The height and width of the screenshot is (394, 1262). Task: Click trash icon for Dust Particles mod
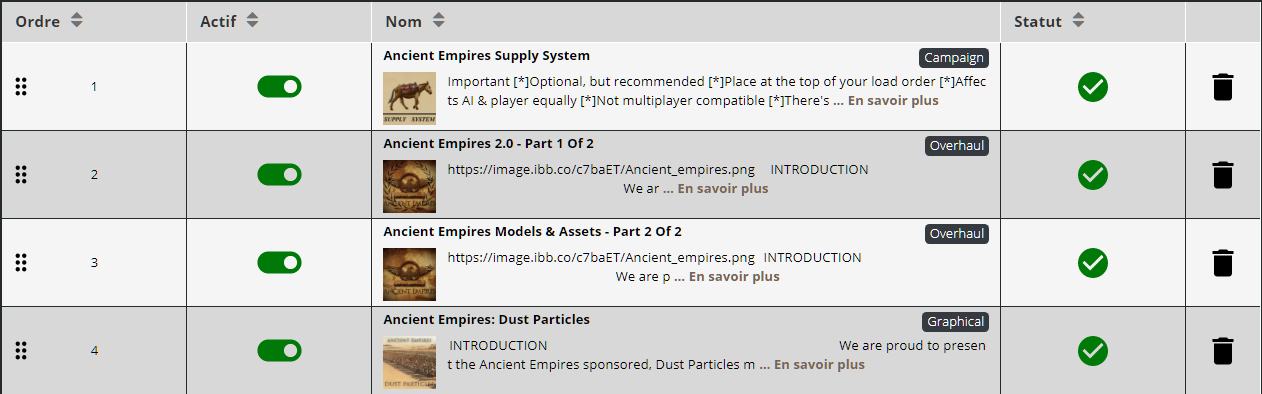[1223, 351]
